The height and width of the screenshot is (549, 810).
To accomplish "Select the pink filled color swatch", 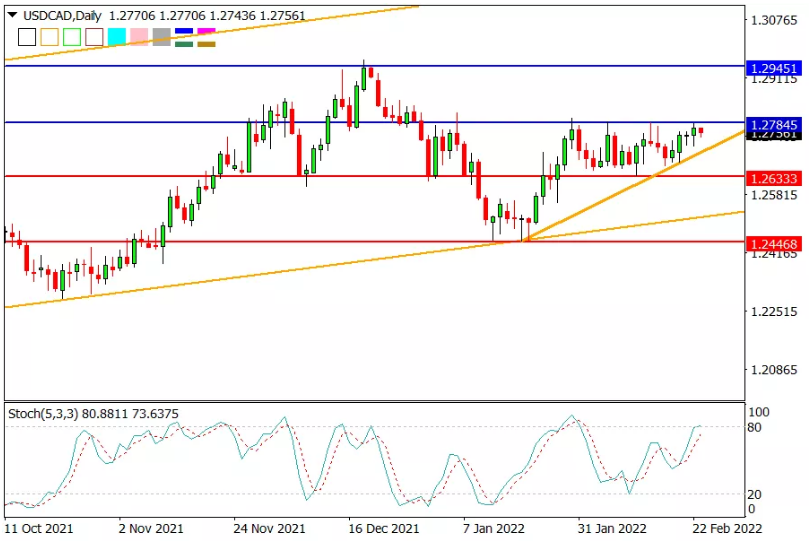I will coord(139,37).
